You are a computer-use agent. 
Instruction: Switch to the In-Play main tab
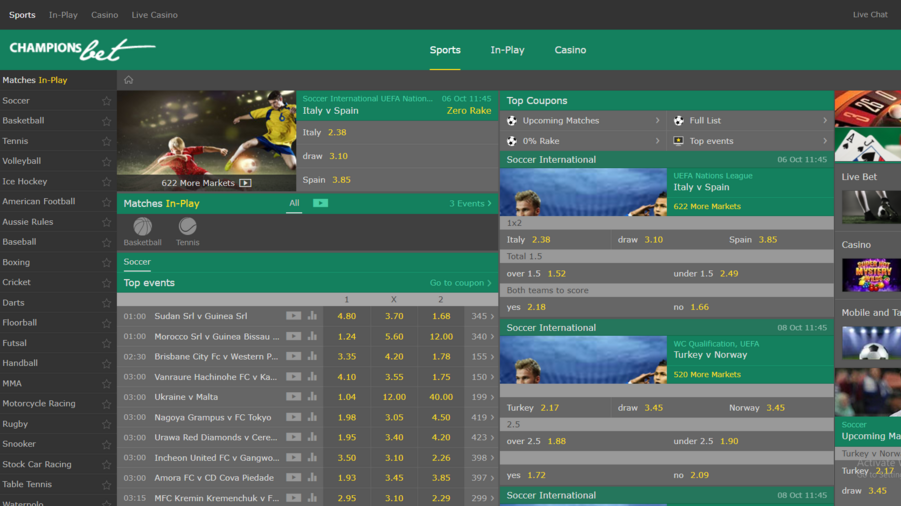coord(507,50)
